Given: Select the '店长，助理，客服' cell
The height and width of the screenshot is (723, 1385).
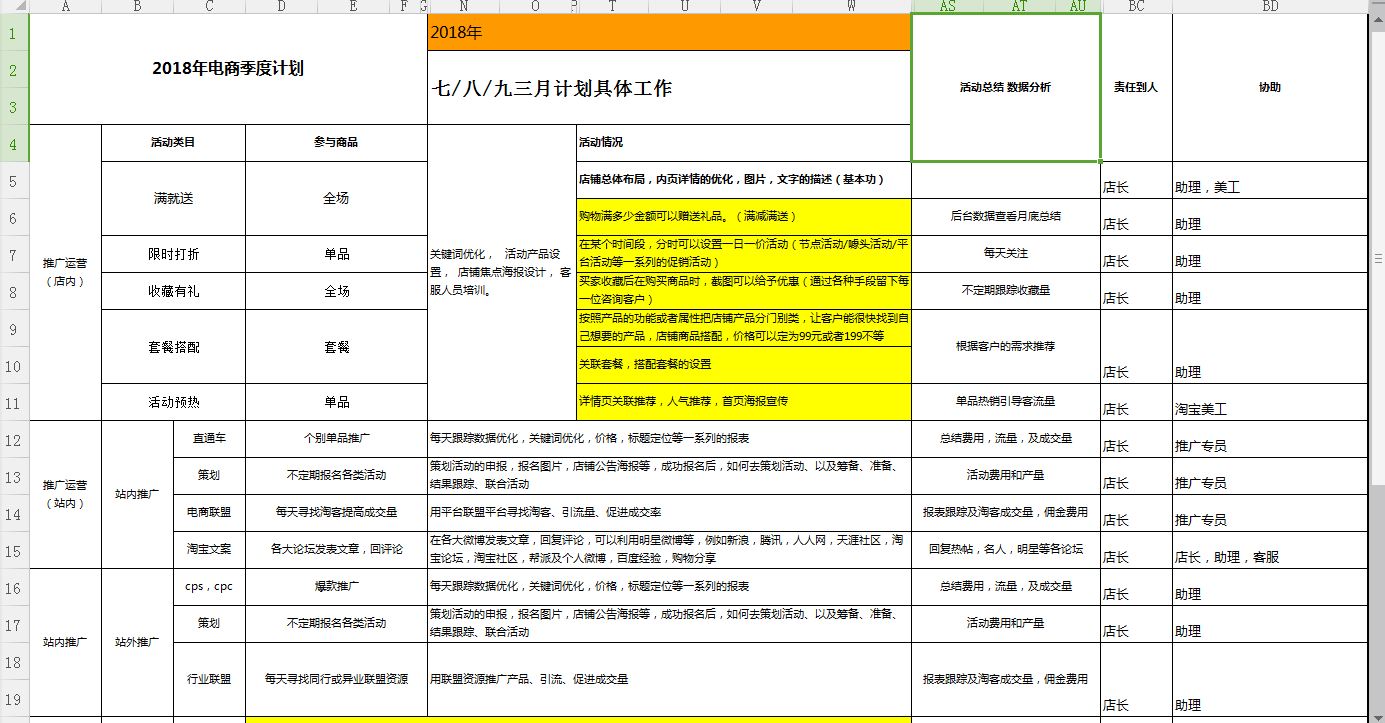Looking at the screenshot, I should tap(1269, 550).
